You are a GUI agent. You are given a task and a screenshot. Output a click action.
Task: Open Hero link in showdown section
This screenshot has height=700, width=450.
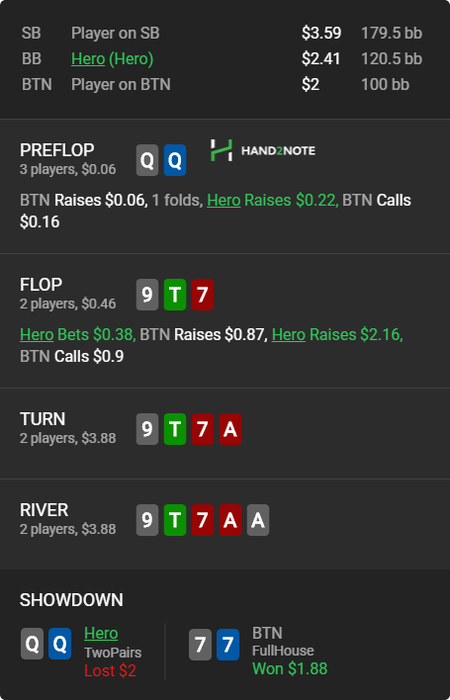coord(101,633)
